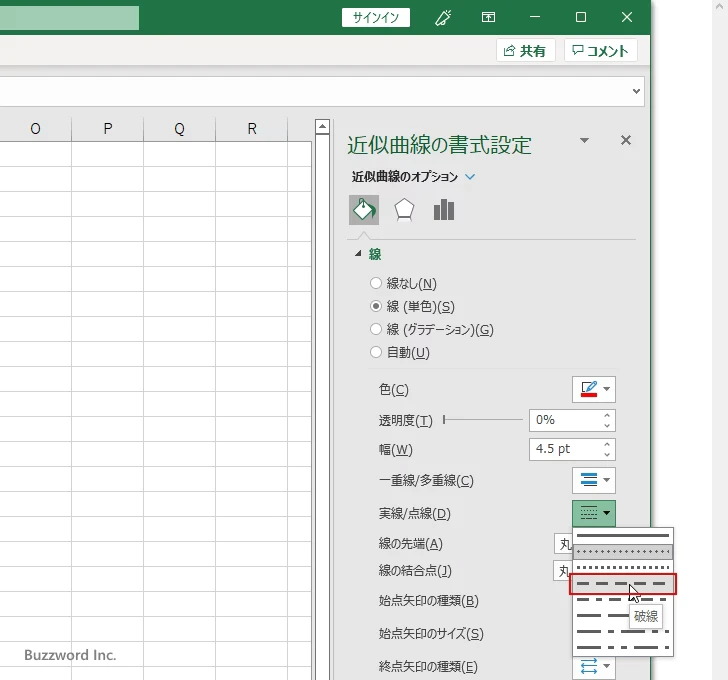Increase the 幅(W) width value
The image size is (728, 680).
pyautogui.click(x=607, y=444)
